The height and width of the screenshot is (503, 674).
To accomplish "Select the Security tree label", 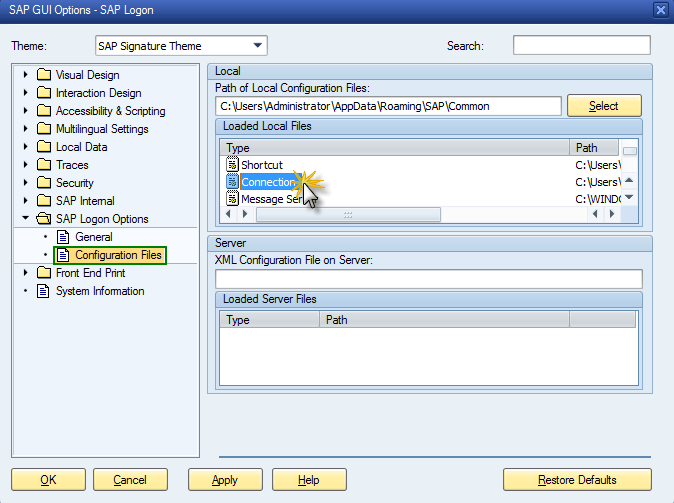I will click(75, 183).
